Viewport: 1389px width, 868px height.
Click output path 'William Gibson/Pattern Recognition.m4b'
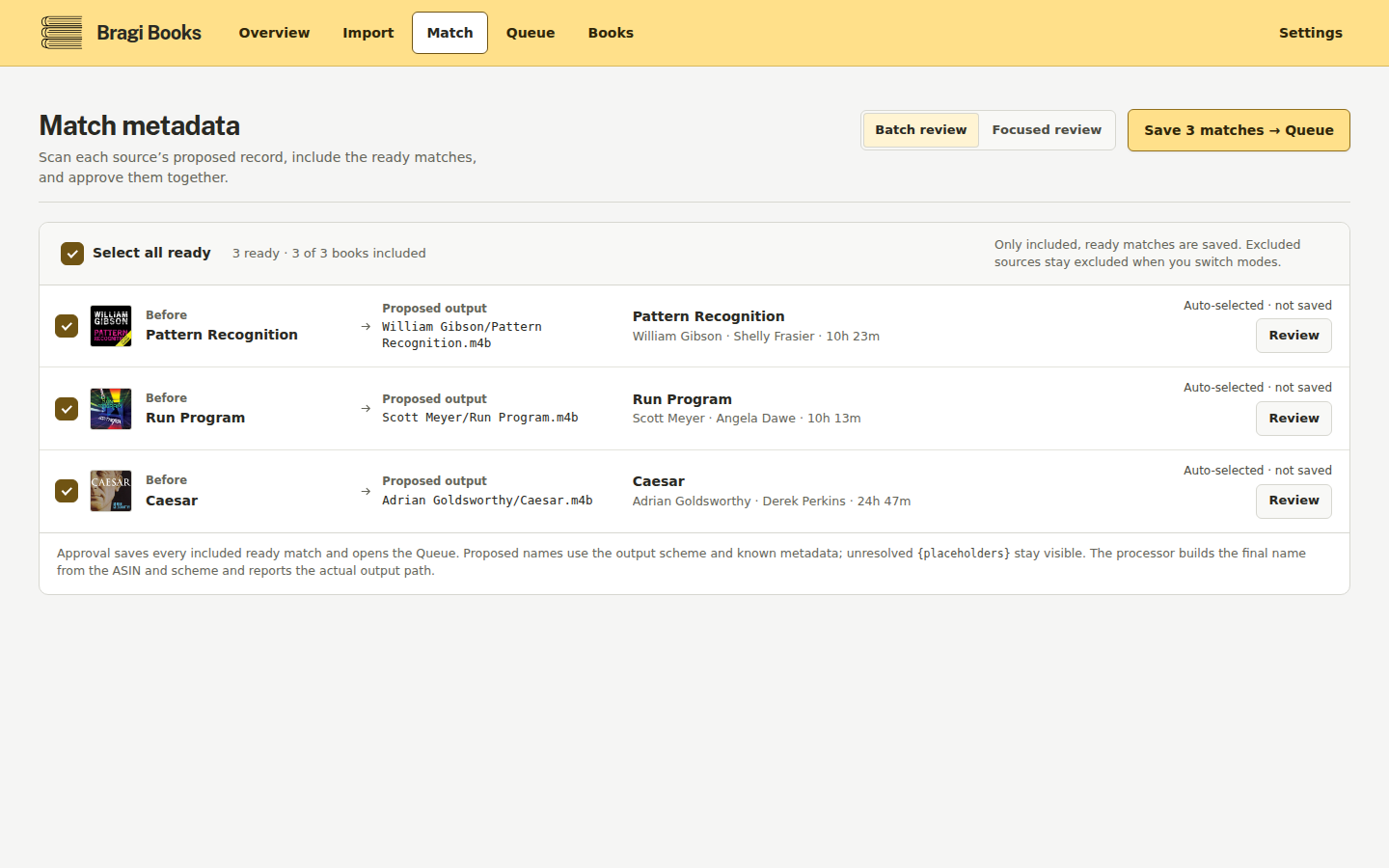coord(462,335)
